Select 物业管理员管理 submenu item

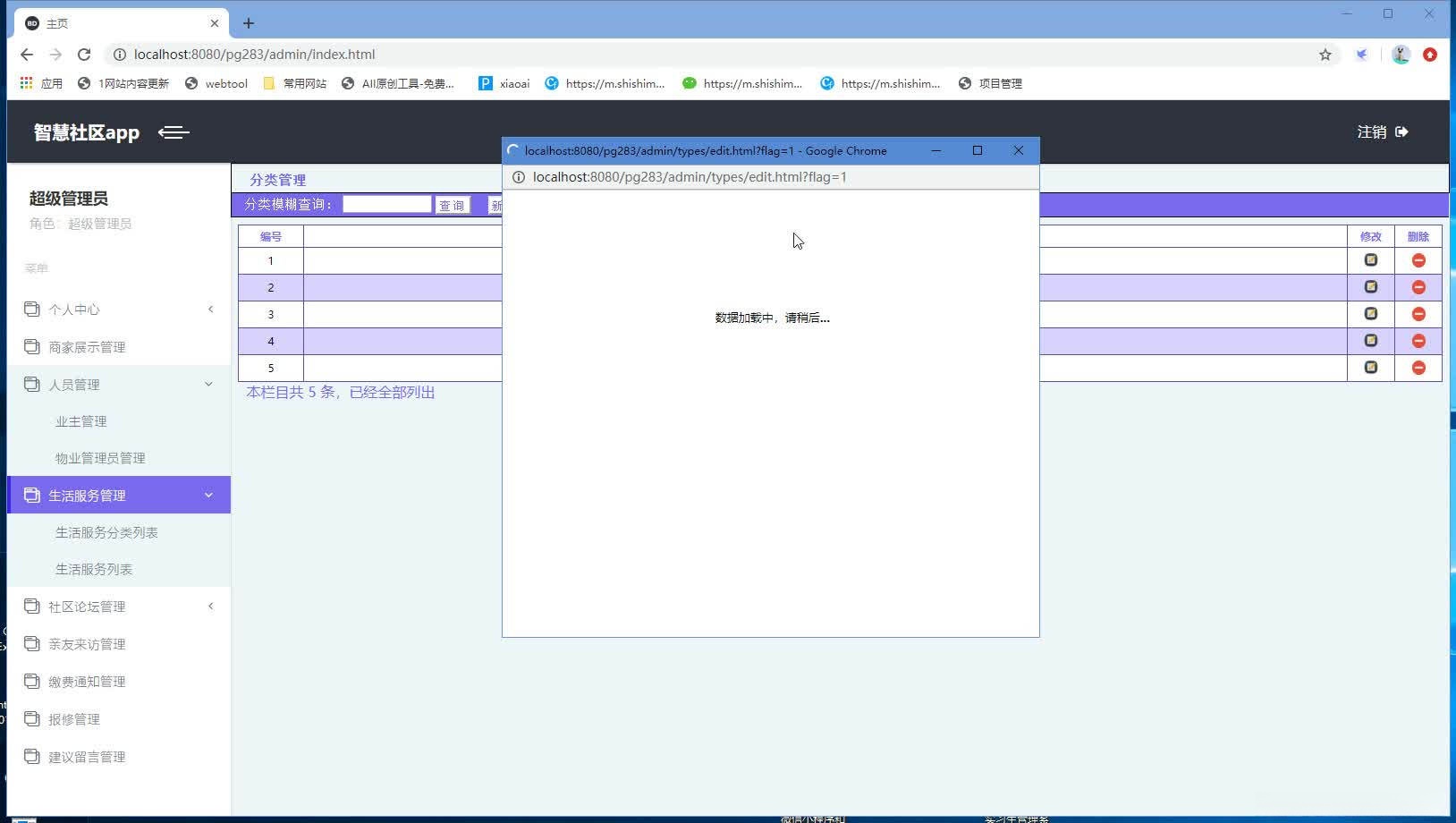100,458
